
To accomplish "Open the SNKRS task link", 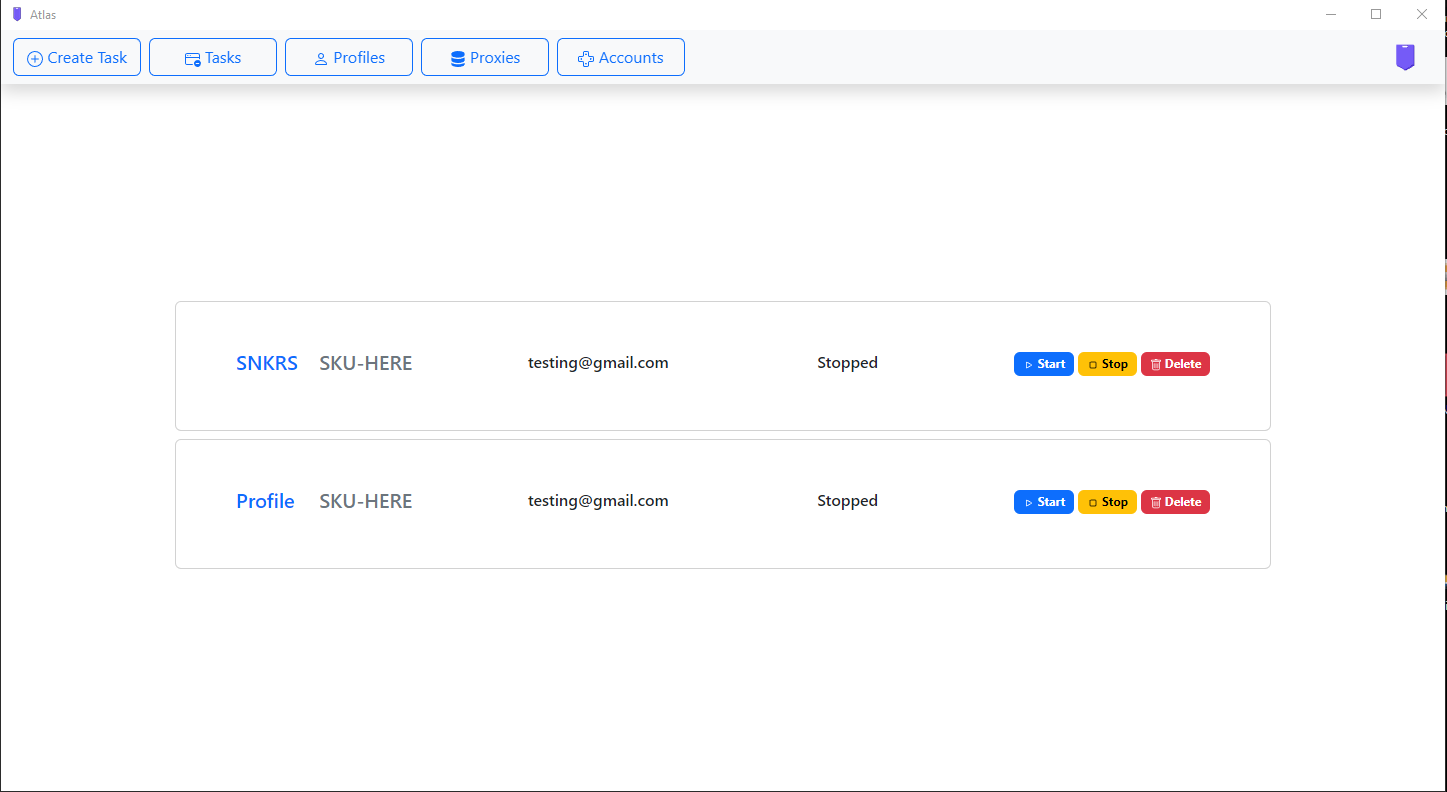I will (266, 363).
